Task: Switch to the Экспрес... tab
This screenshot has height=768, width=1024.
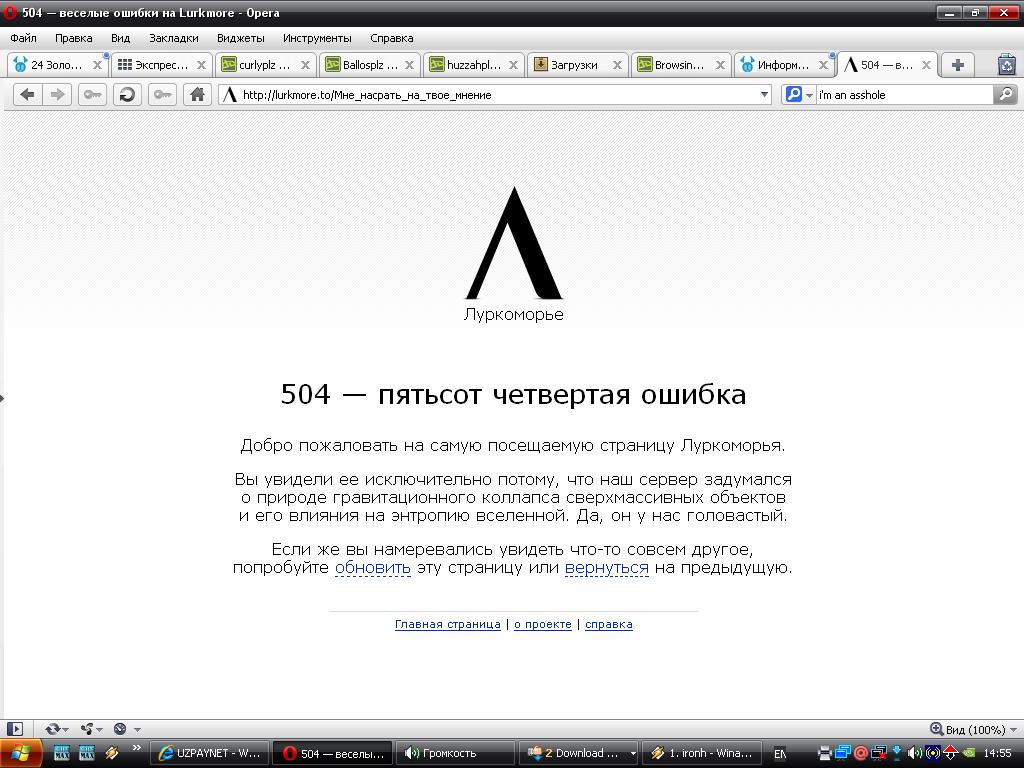Action: point(161,65)
